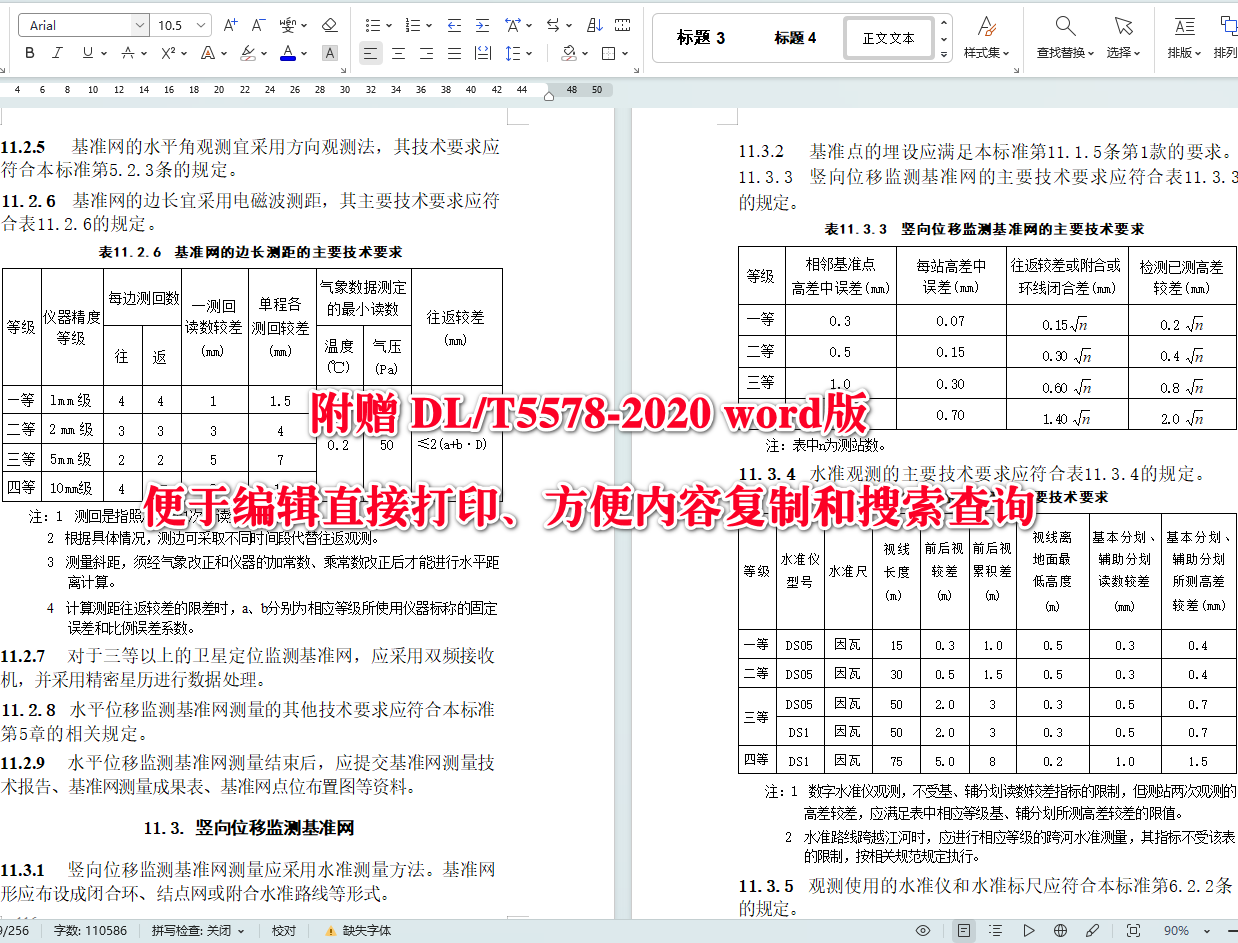
Task: Increase font size with A+ icon
Action: [230, 23]
